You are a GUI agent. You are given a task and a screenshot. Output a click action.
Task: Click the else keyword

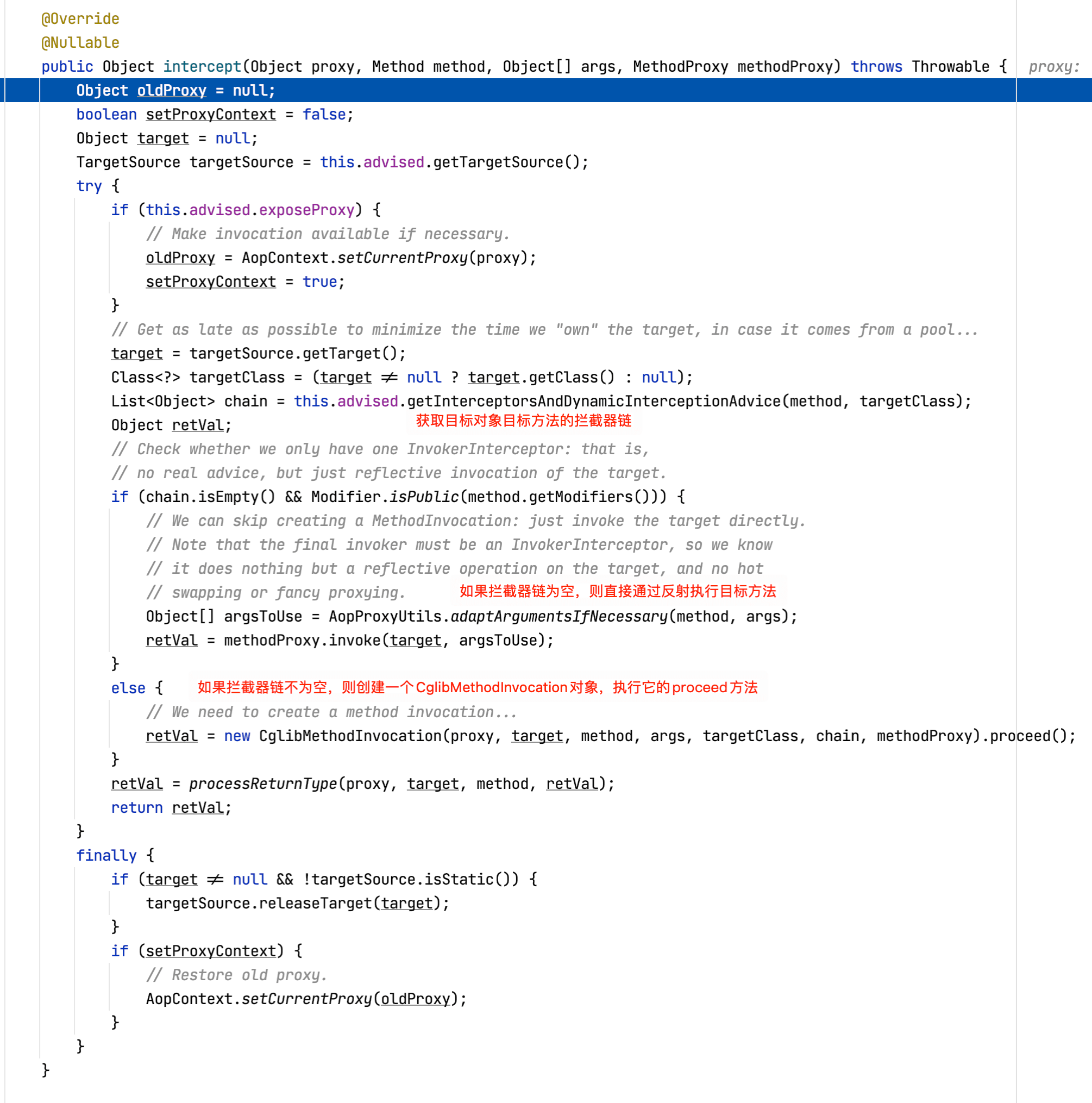(x=128, y=688)
